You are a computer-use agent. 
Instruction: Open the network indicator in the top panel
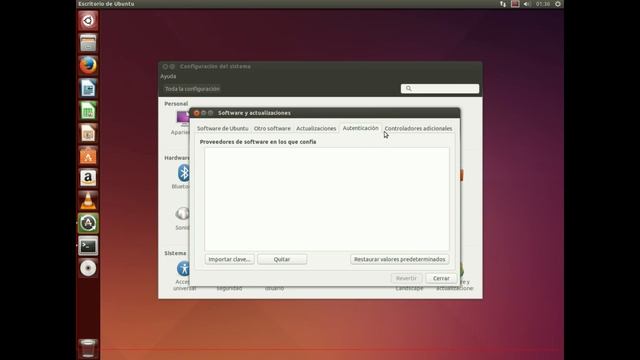(x=503, y=4)
